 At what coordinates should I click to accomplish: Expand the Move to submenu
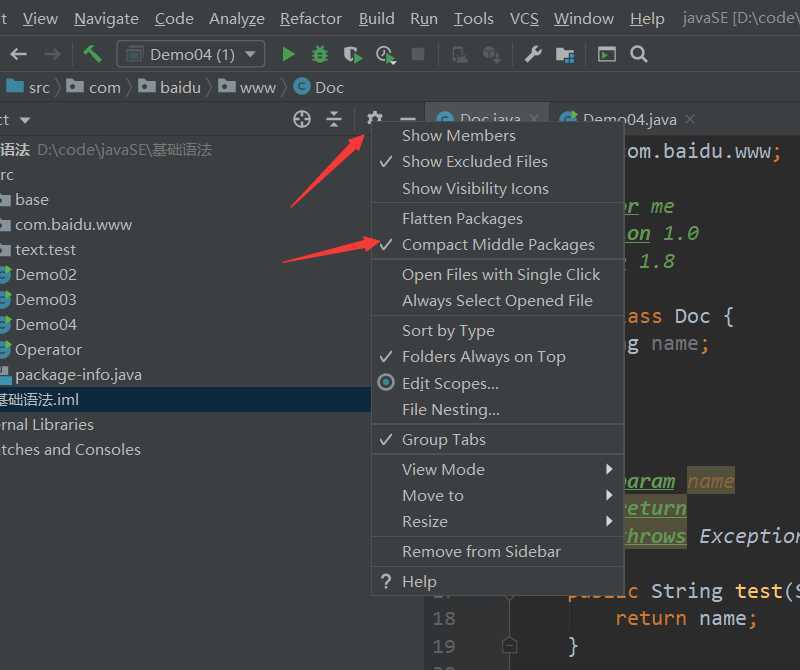coord(498,495)
